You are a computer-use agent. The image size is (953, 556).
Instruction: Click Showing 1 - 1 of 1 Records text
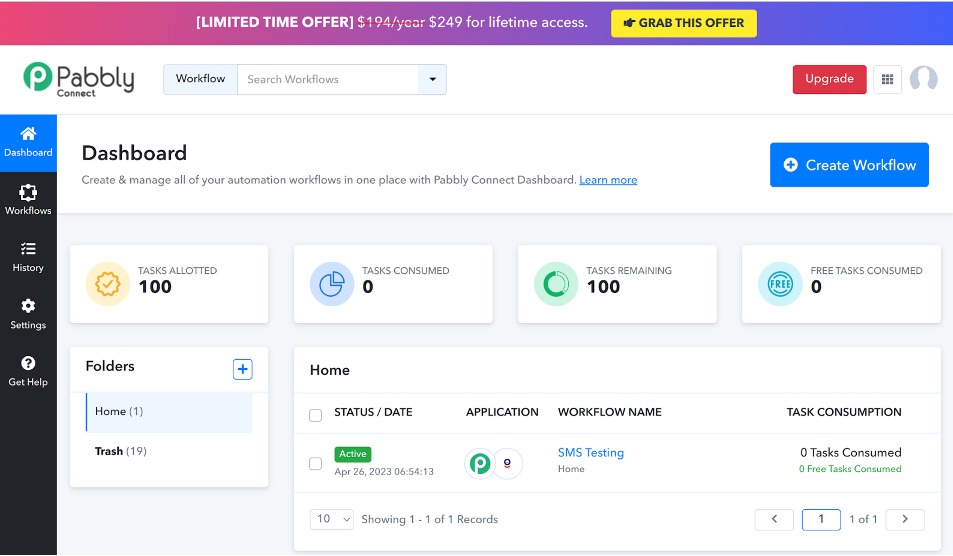[x=430, y=520]
